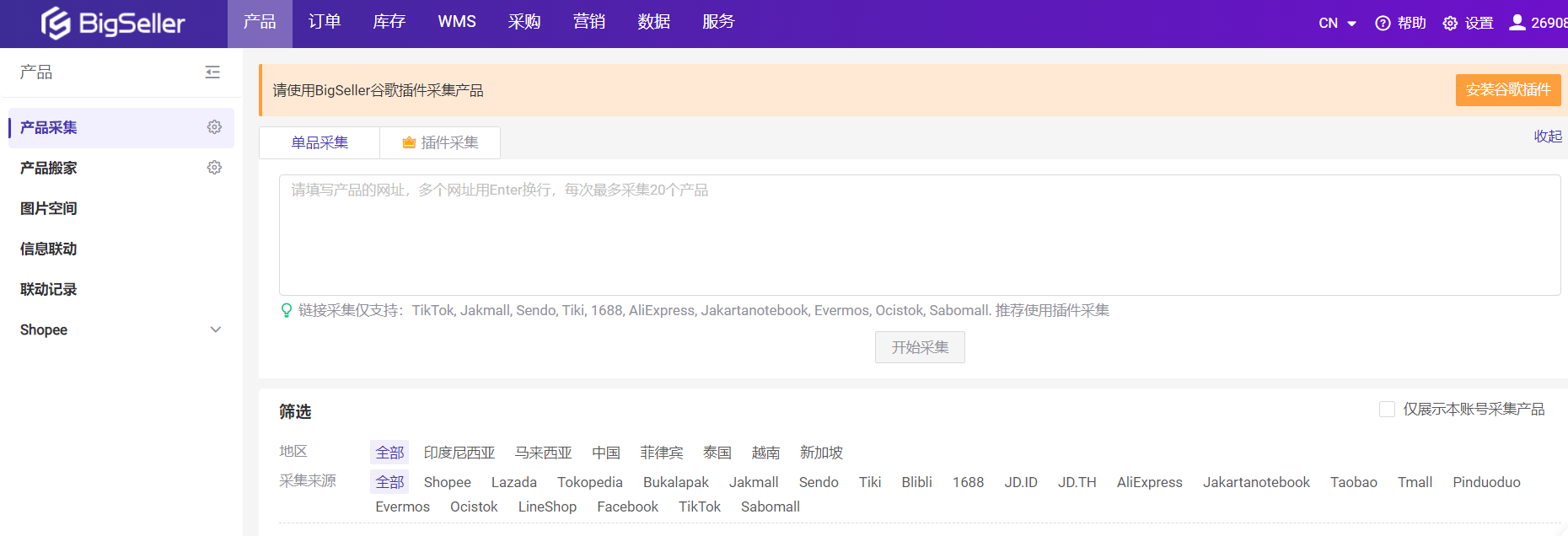Click the 安装谷歌插件 button
The image size is (1568, 536).
tap(1508, 90)
